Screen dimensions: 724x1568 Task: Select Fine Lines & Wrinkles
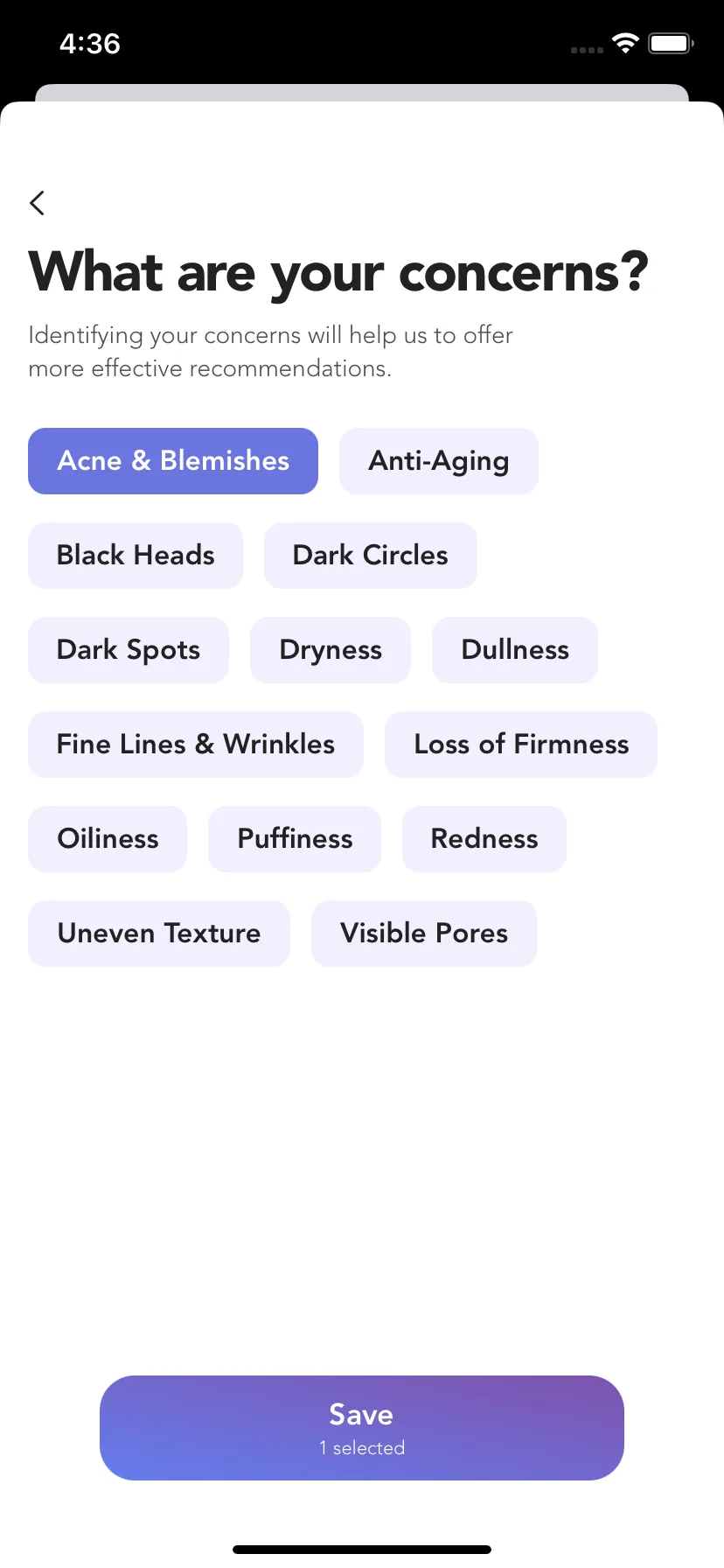pos(196,745)
